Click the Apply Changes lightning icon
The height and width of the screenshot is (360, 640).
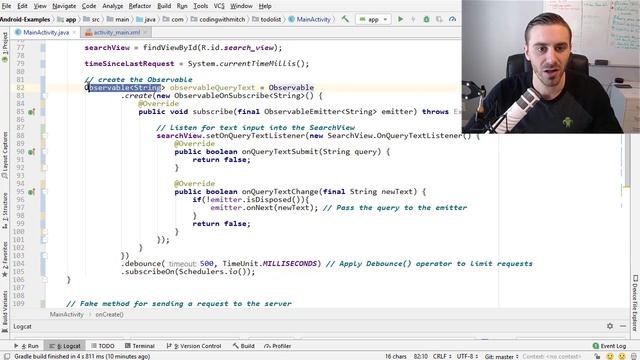pos(413,19)
